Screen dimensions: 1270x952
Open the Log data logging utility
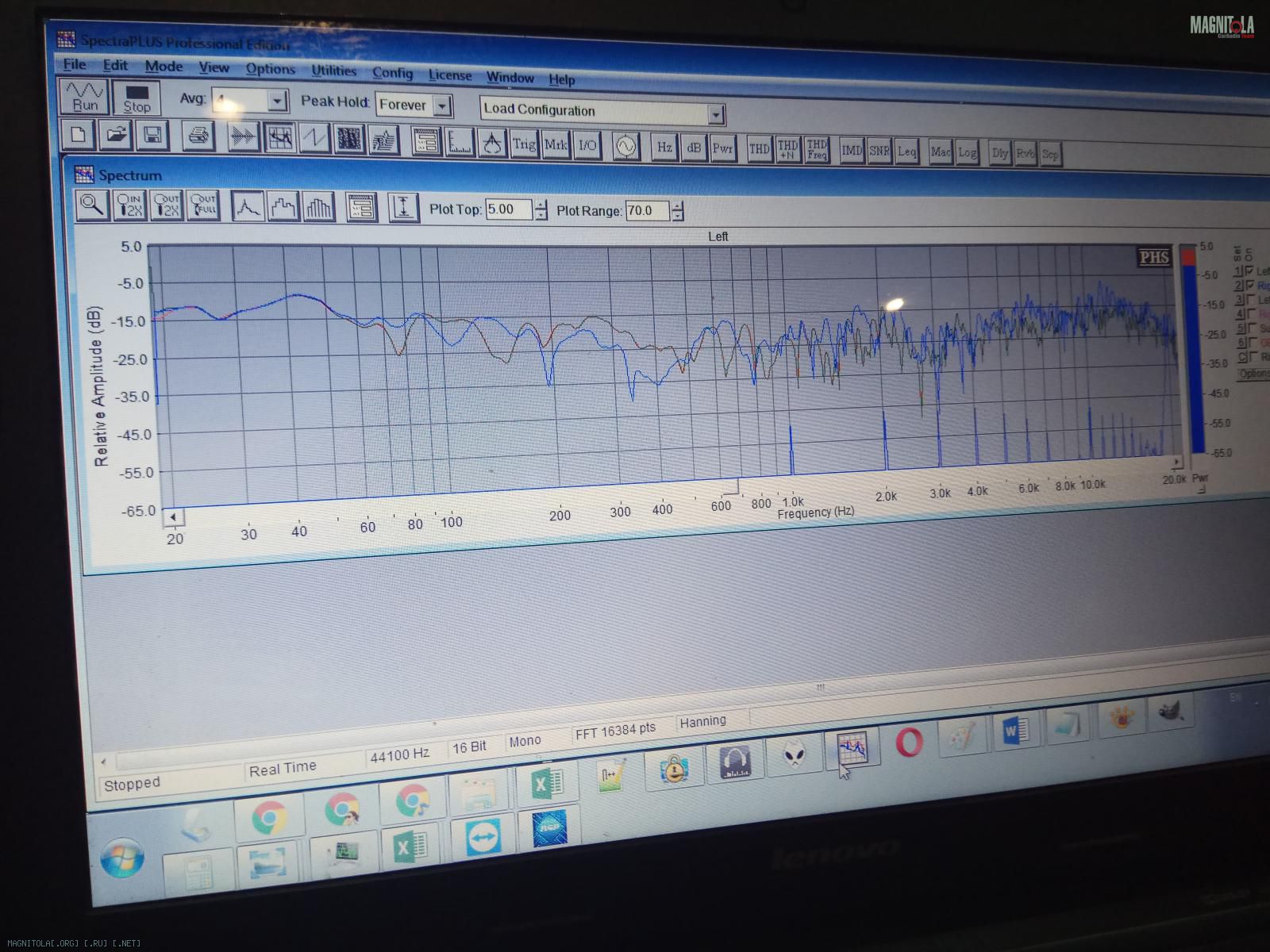pyautogui.click(x=967, y=152)
